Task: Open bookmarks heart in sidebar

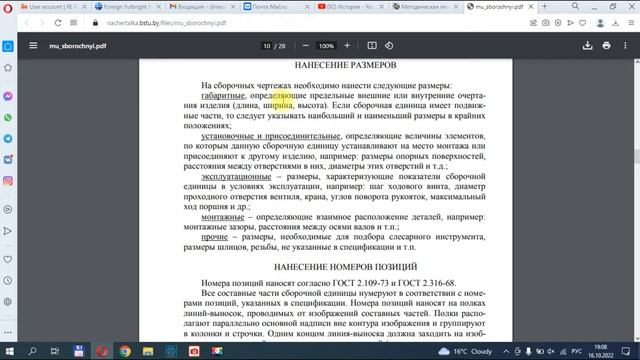Action: pyautogui.click(x=8, y=259)
